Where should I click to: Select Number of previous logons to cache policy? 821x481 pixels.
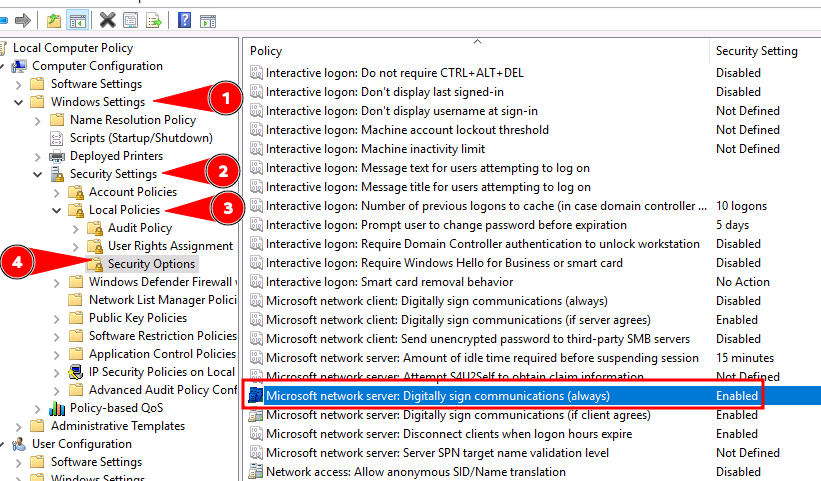(x=486, y=206)
